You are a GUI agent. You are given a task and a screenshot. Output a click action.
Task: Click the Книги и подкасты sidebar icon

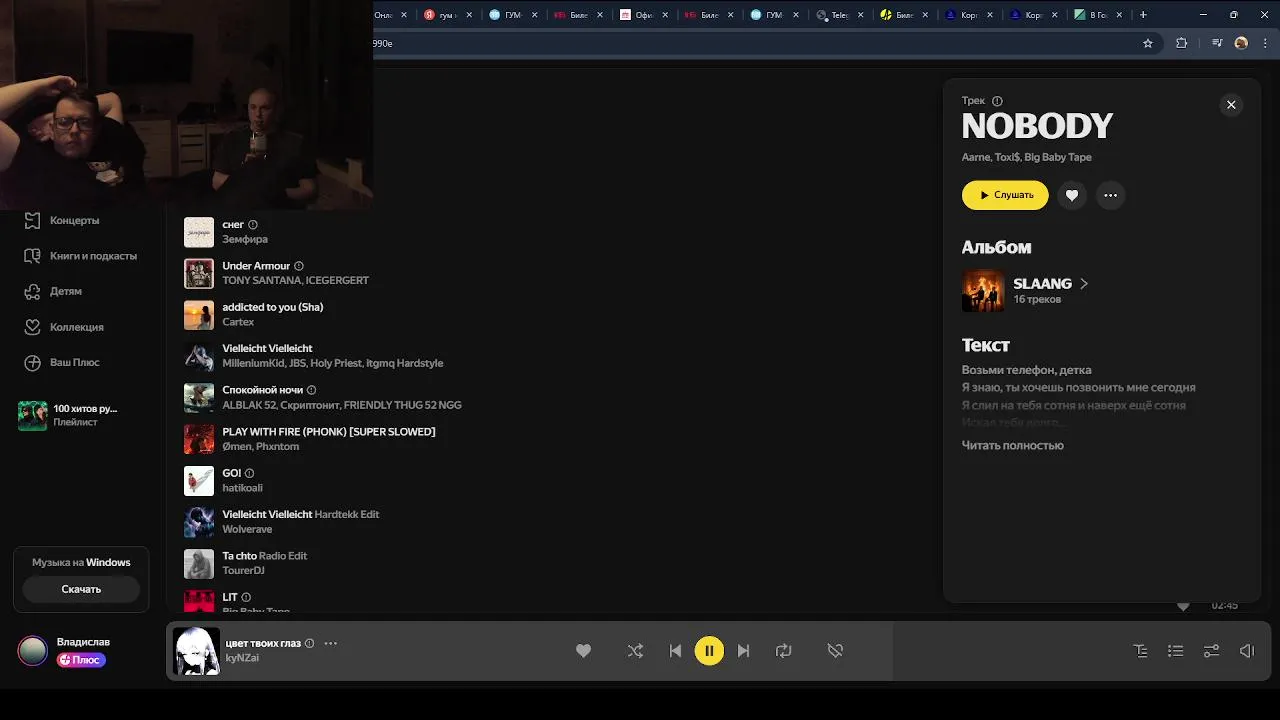(x=32, y=256)
